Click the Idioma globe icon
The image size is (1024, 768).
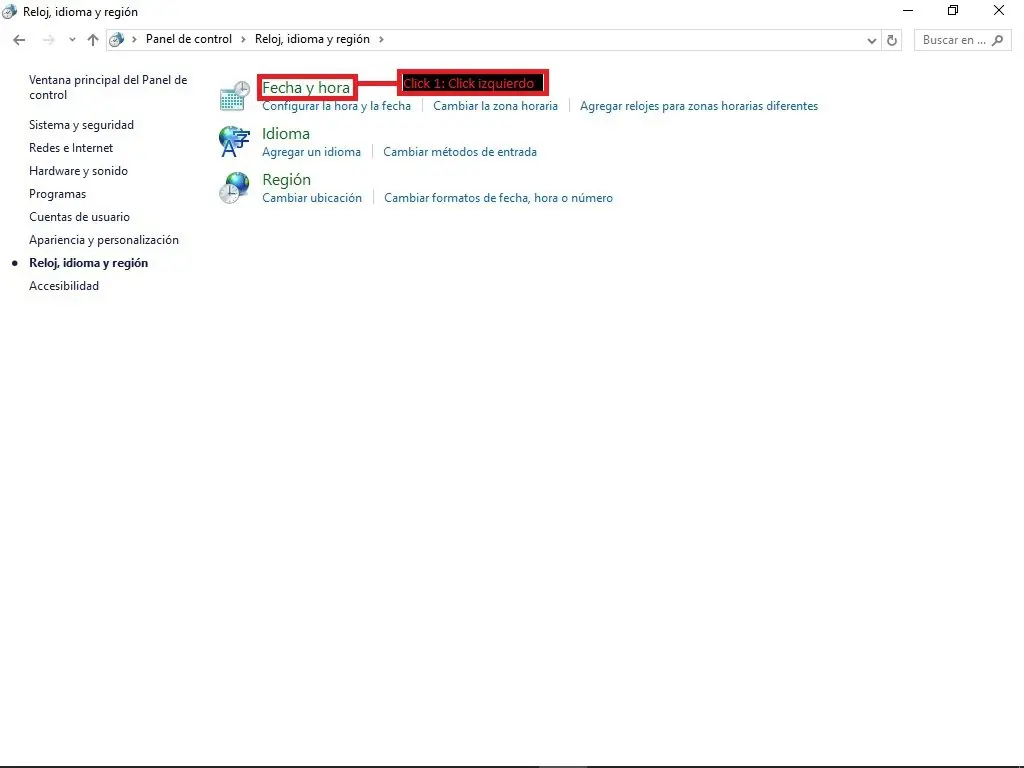[x=234, y=142]
